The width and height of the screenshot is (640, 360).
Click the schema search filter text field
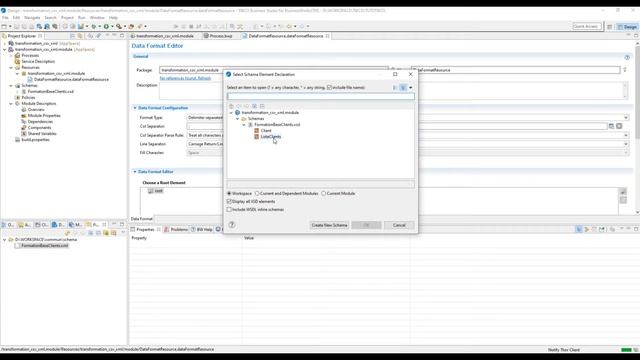tap(320, 96)
